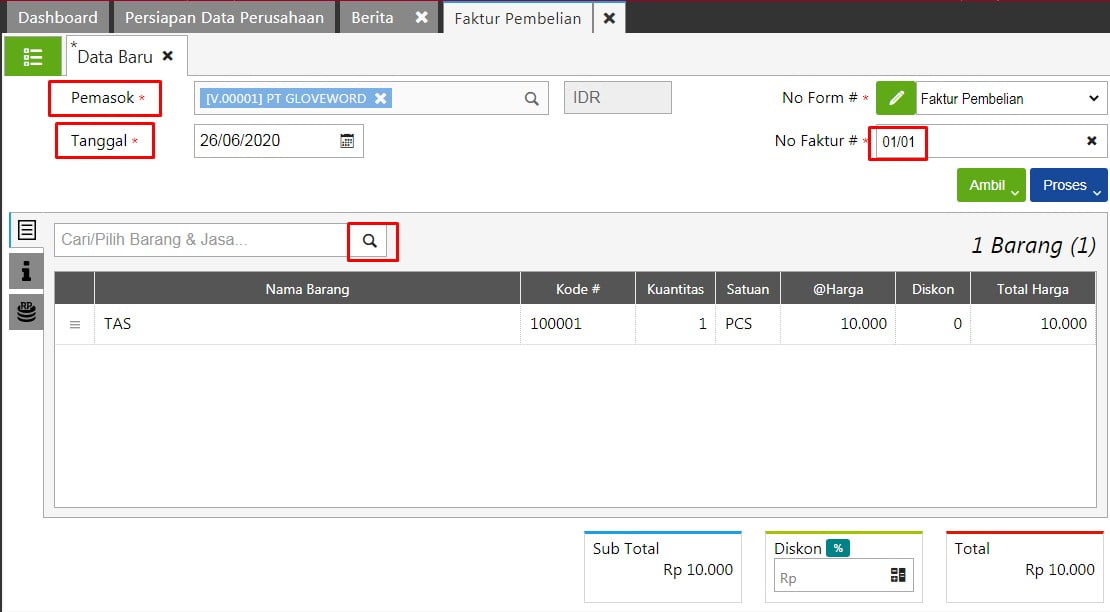
Task: Click the green pencil edit form icon
Action: click(896, 98)
